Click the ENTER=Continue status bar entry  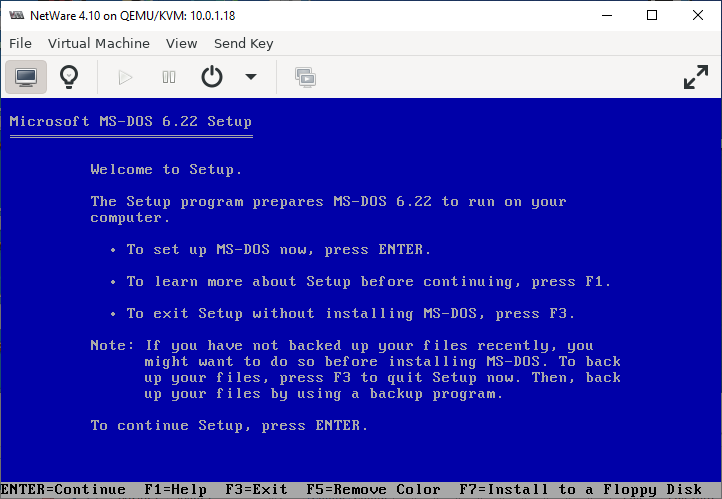[63, 489]
